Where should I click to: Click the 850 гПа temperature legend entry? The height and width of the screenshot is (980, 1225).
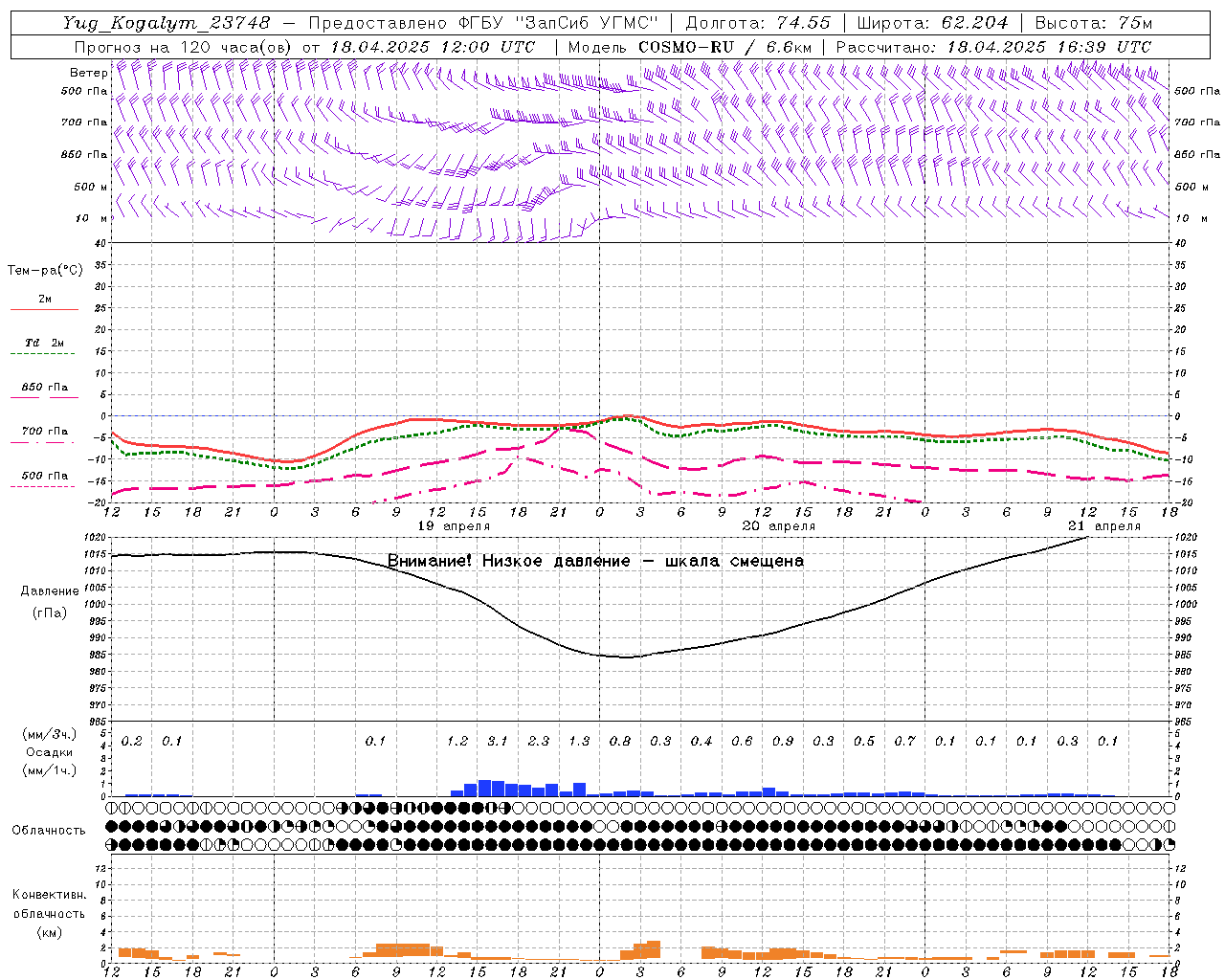pos(45,388)
